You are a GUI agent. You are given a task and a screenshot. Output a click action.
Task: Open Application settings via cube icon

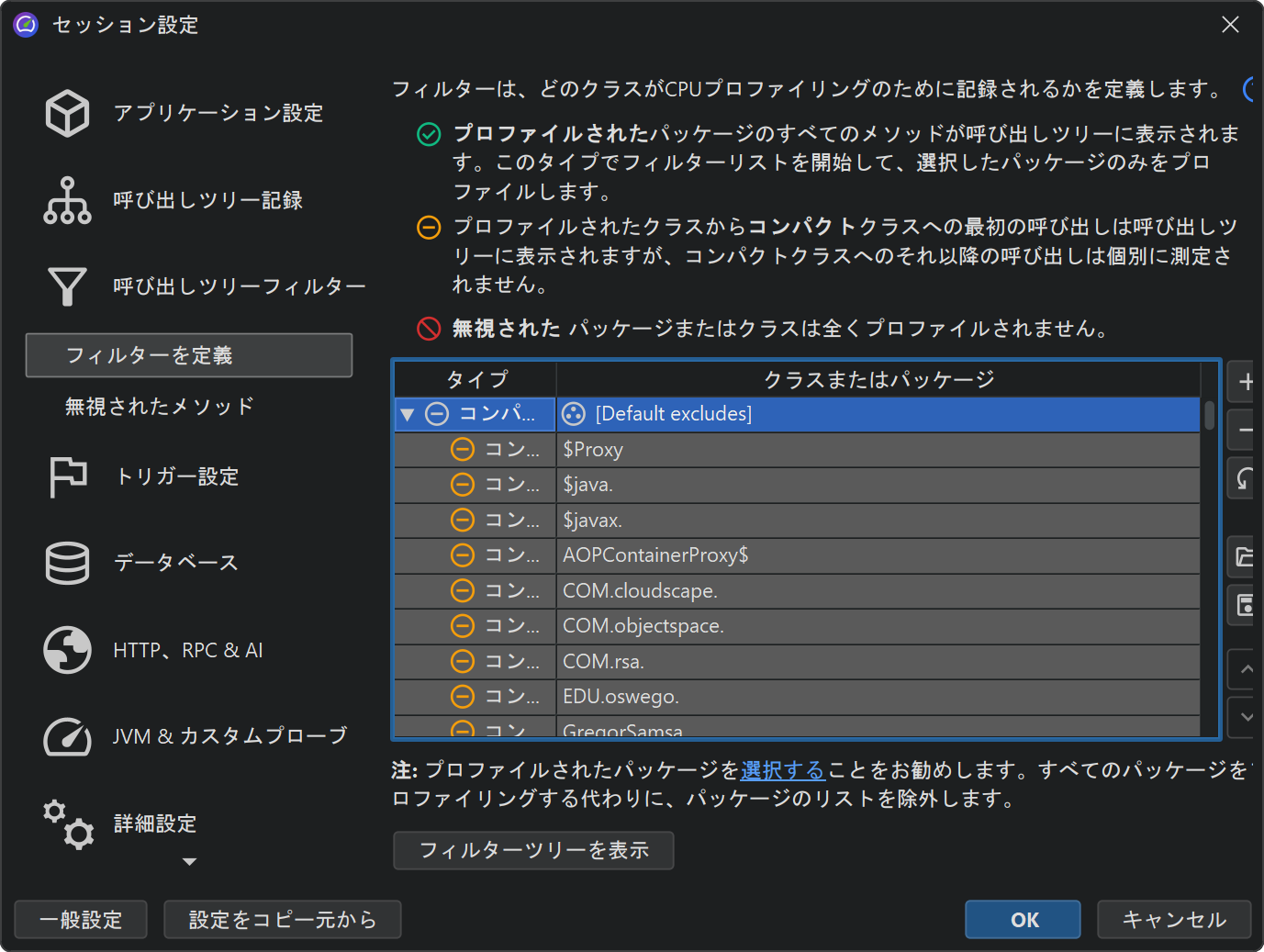(67, 113)
